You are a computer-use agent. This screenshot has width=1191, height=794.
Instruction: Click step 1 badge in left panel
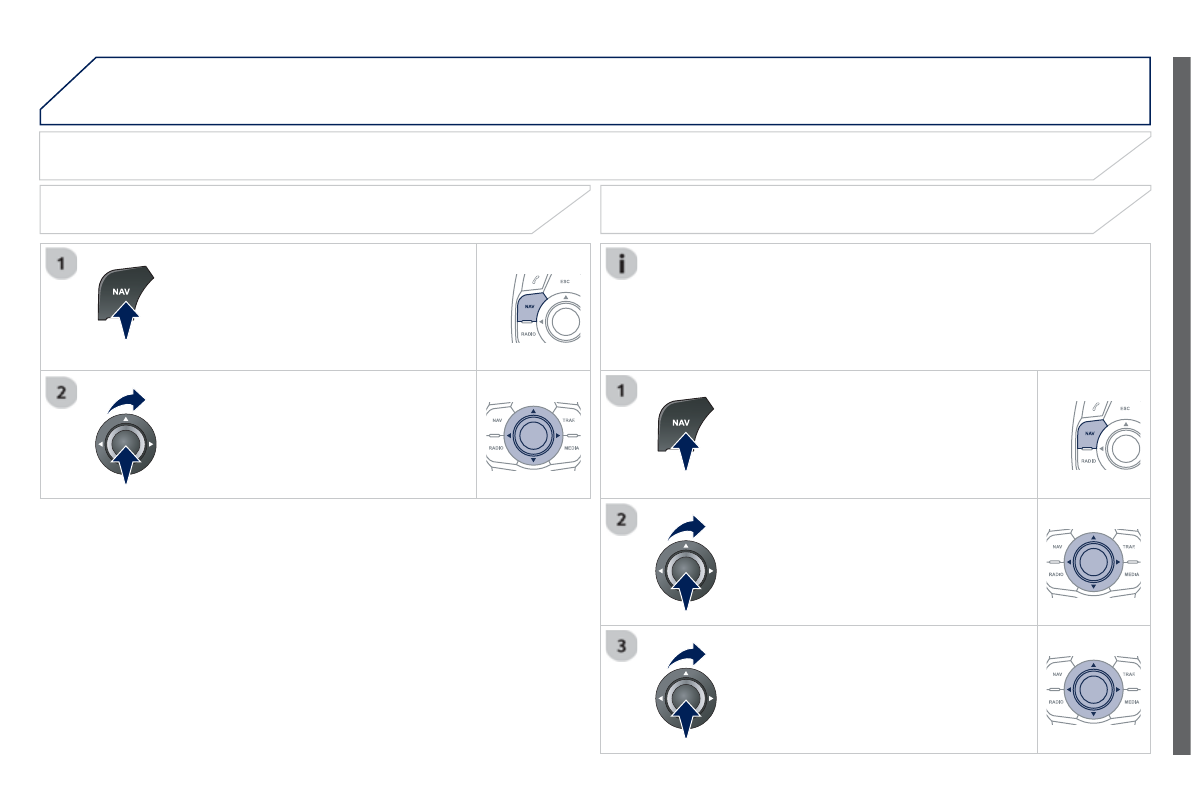[62, 264]
